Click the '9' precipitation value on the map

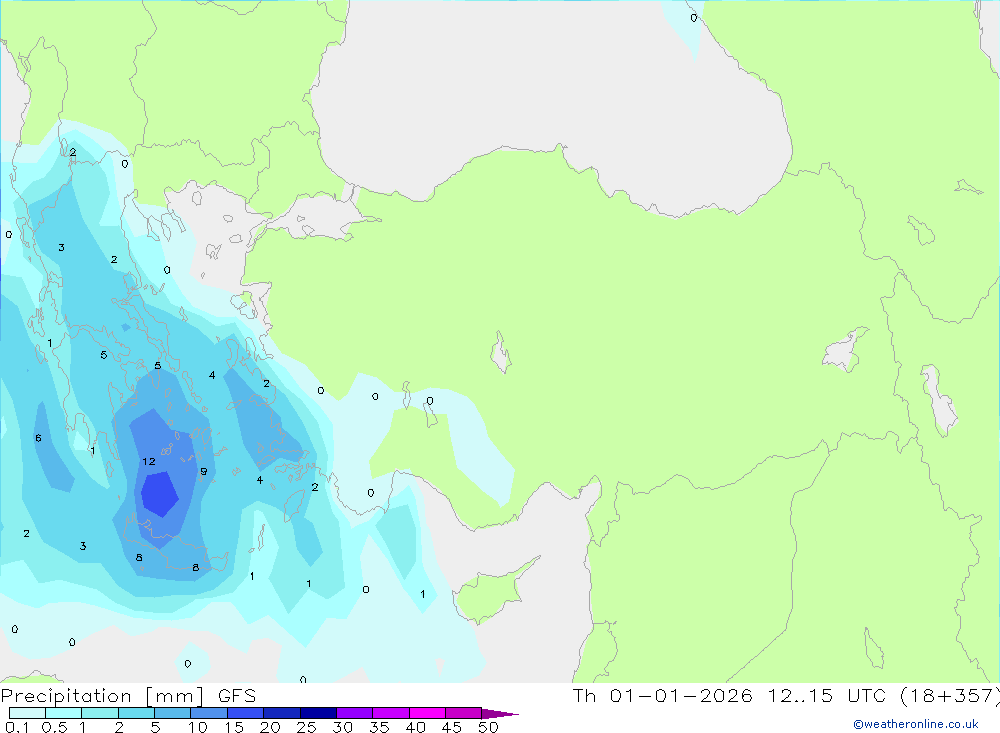tap(203, 472)
